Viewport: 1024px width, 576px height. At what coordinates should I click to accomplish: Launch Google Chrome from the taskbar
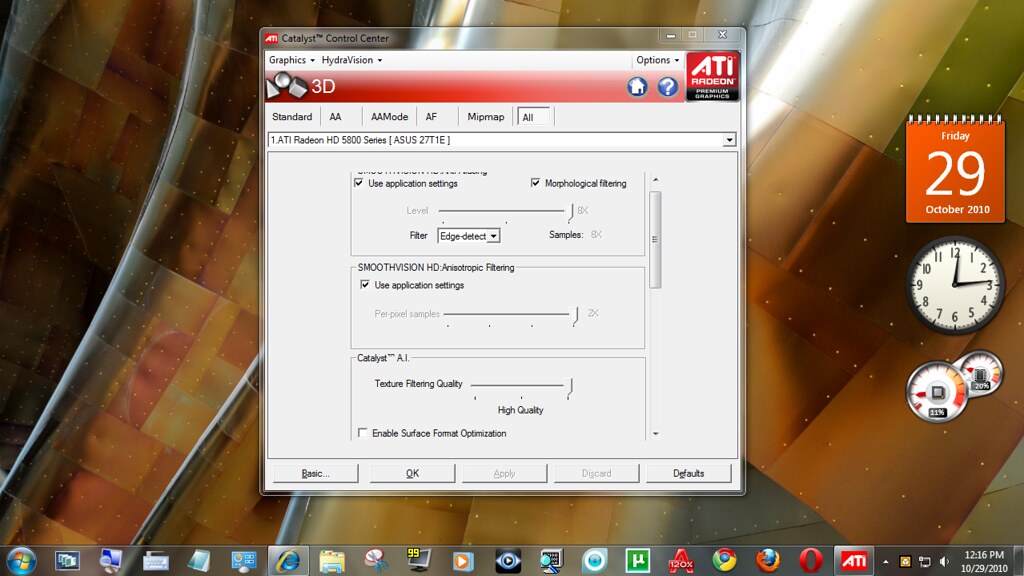click(724, 561)
